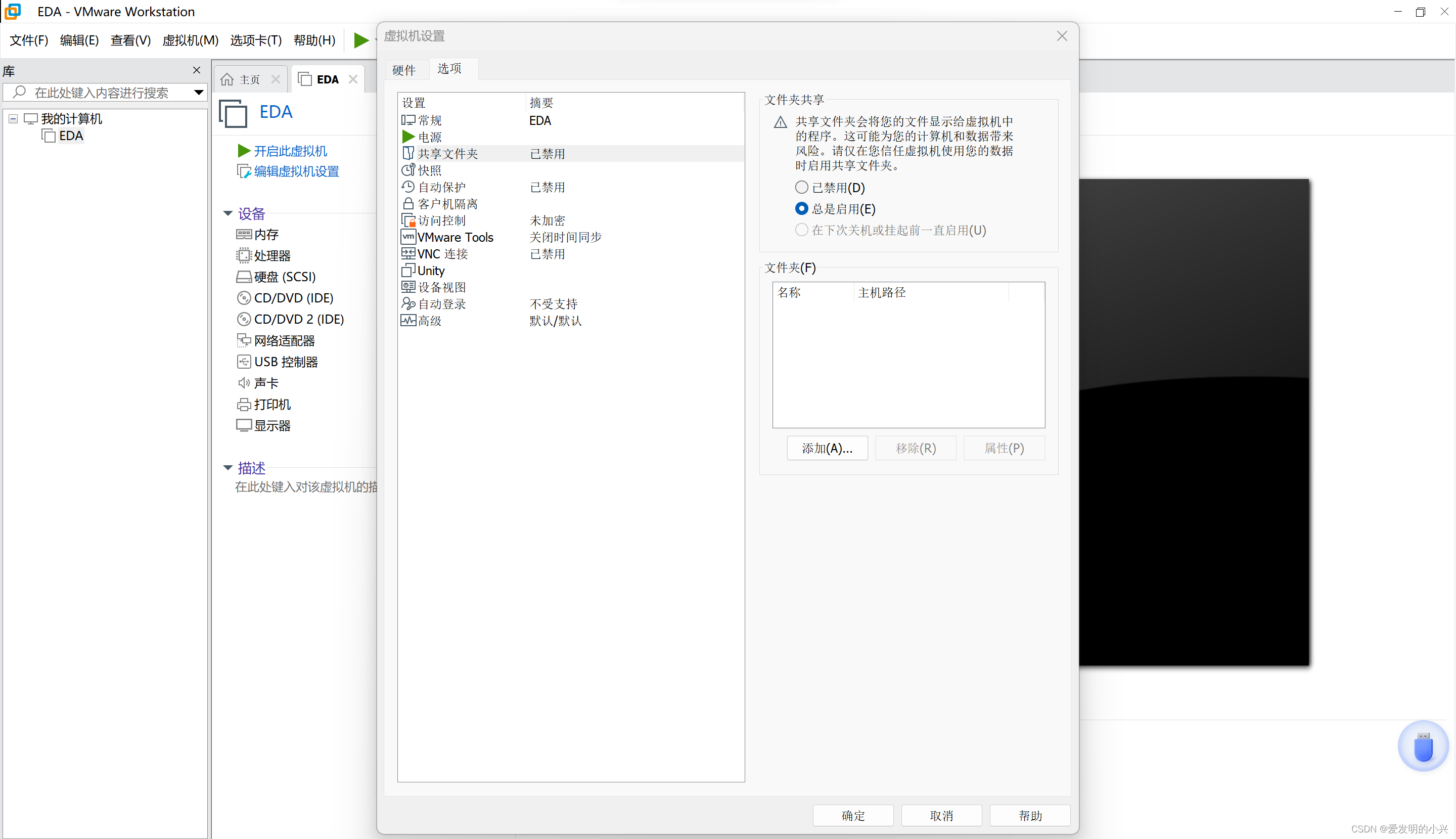Click the 自动保护 AutoProtect clock icon
The image size is (1456, 839).
tap(408, 187)
